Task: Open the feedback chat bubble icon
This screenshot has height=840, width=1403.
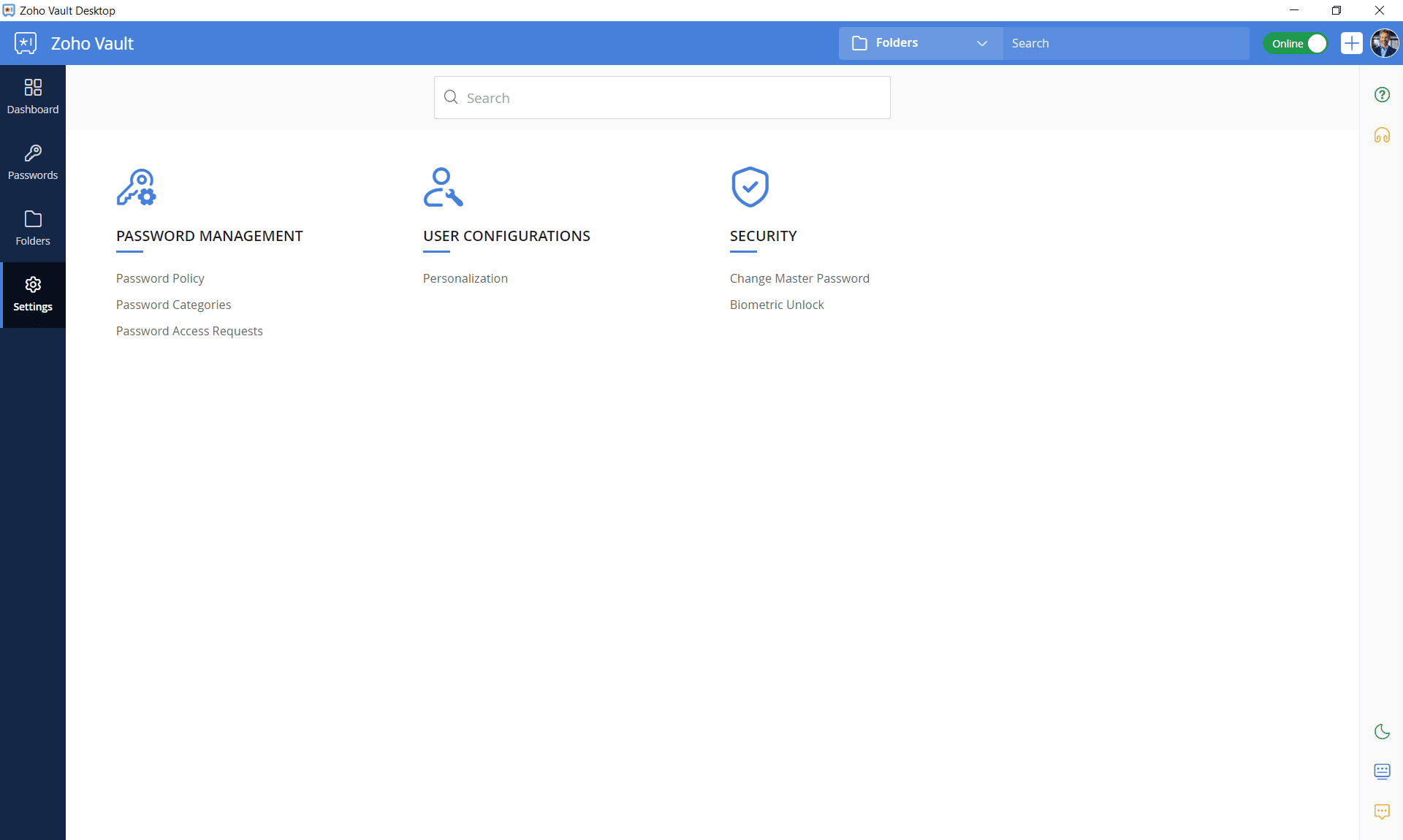Action: click(x=1382, y=812)
